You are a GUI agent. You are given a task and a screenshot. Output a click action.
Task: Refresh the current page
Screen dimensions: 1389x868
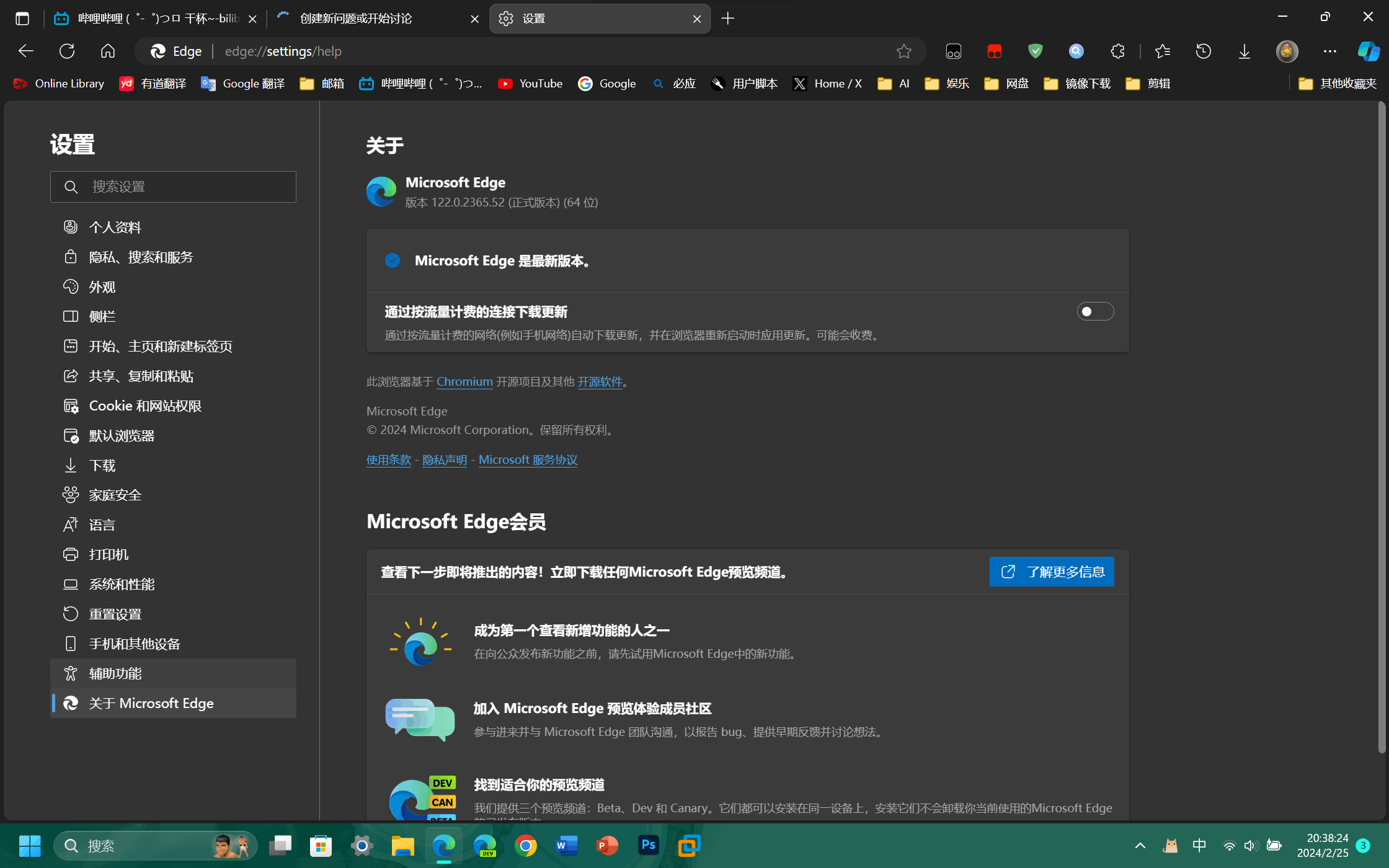pos(67,51)
